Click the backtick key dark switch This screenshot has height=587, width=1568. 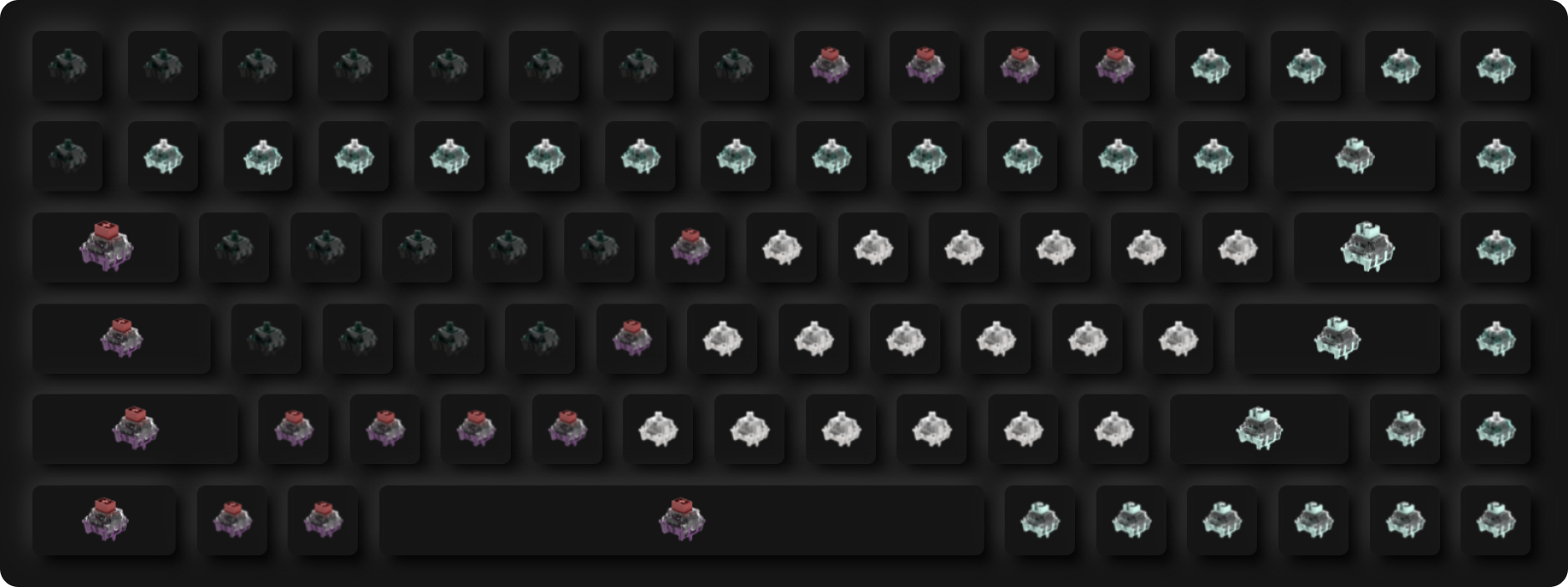tap(68, 156)
